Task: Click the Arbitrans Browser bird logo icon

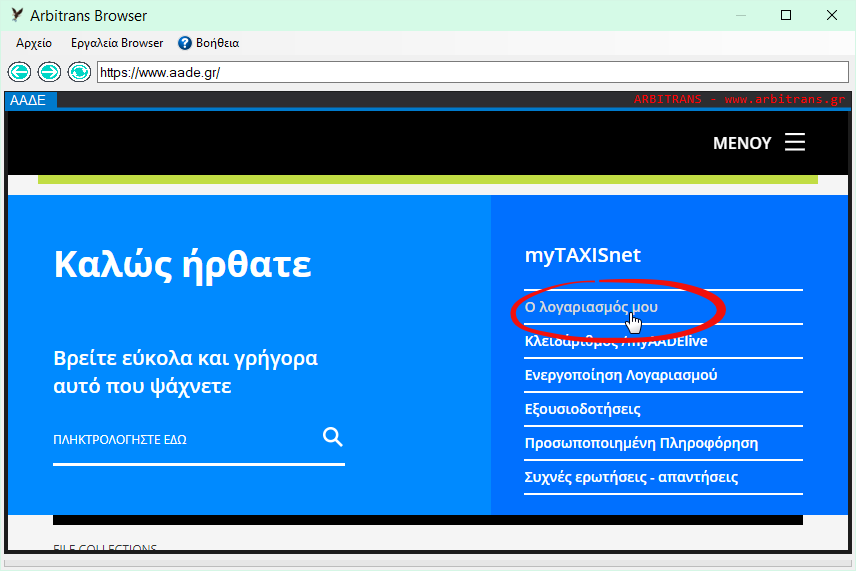Action: click(x=17, y=15)
